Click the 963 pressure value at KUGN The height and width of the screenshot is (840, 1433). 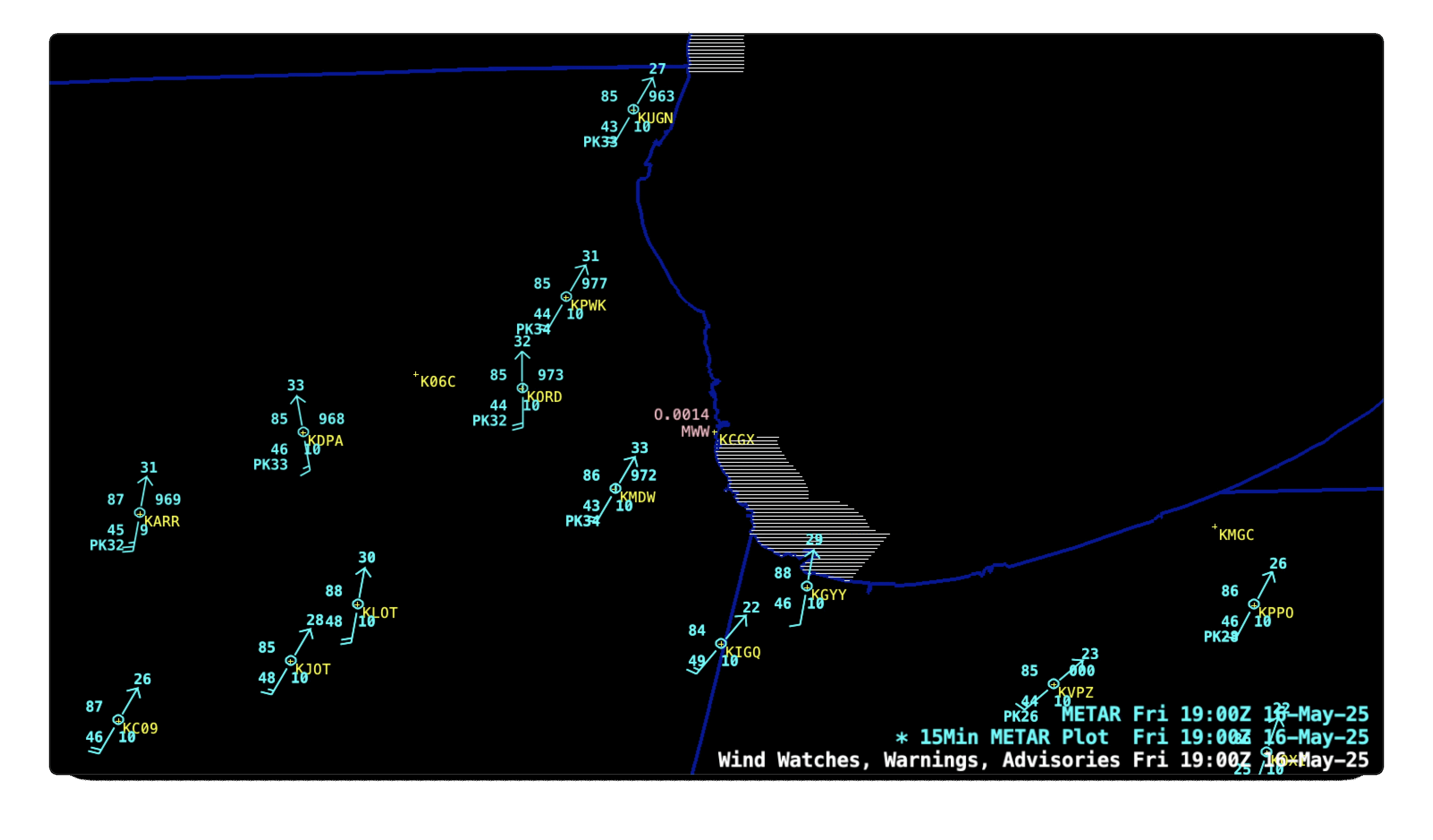pos(661,97)
